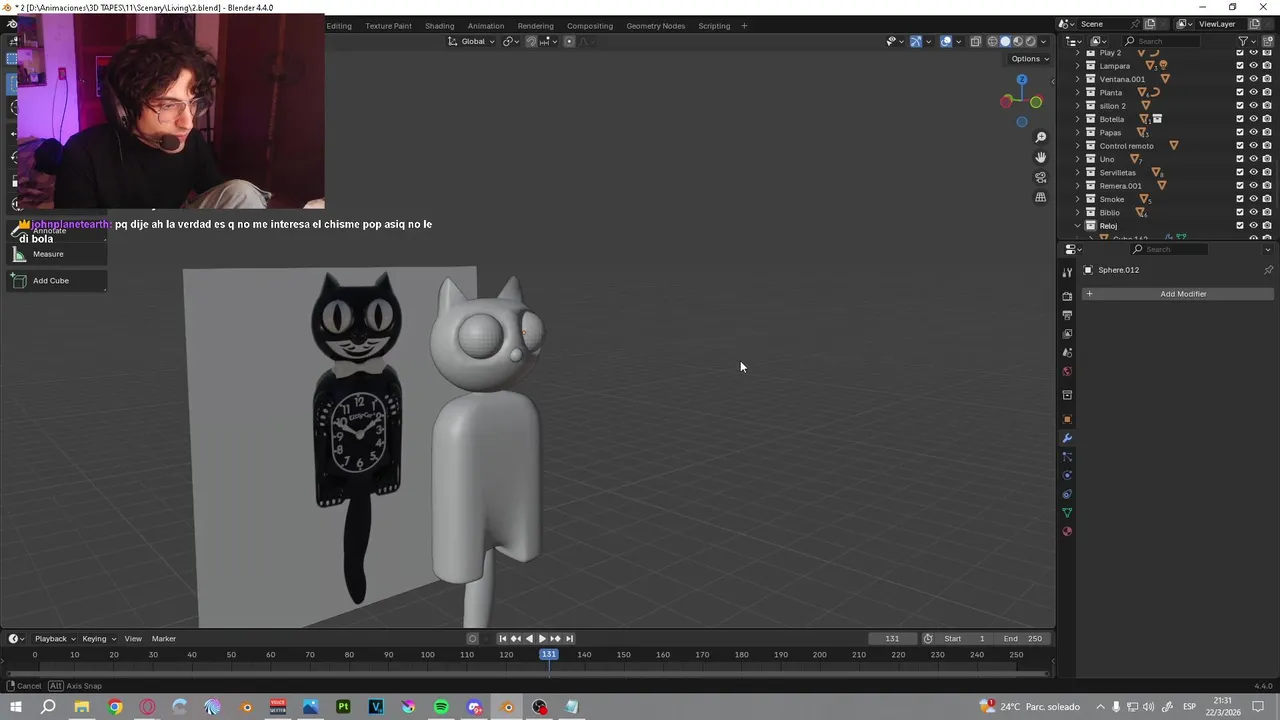Toggle viewport snapping magnet
Viewport: 1280px width, 720px height.
coord(531,41)
